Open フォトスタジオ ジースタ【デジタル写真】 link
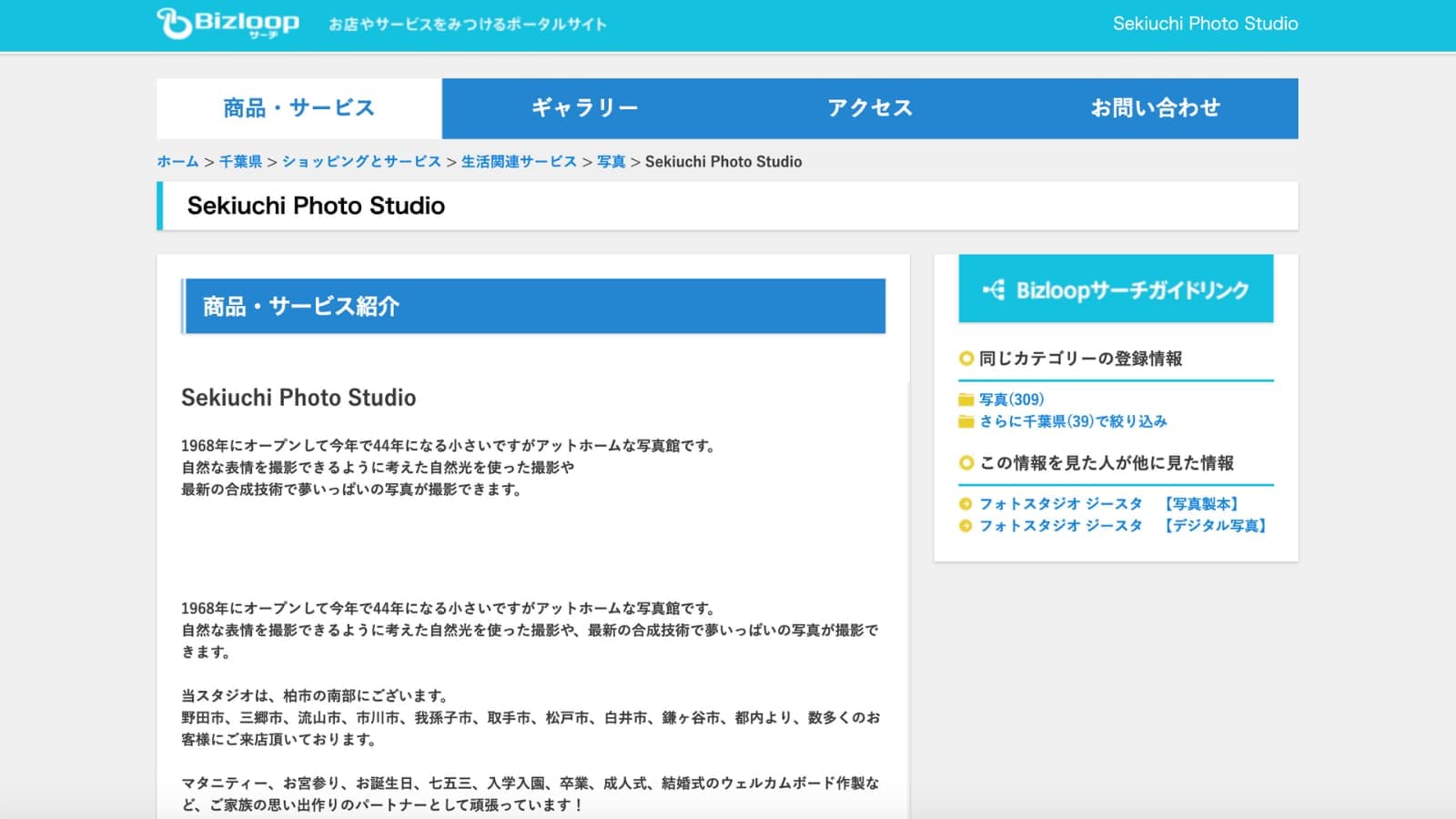The height and width of the screenshot is (819, 1456). coord(1122,526)
